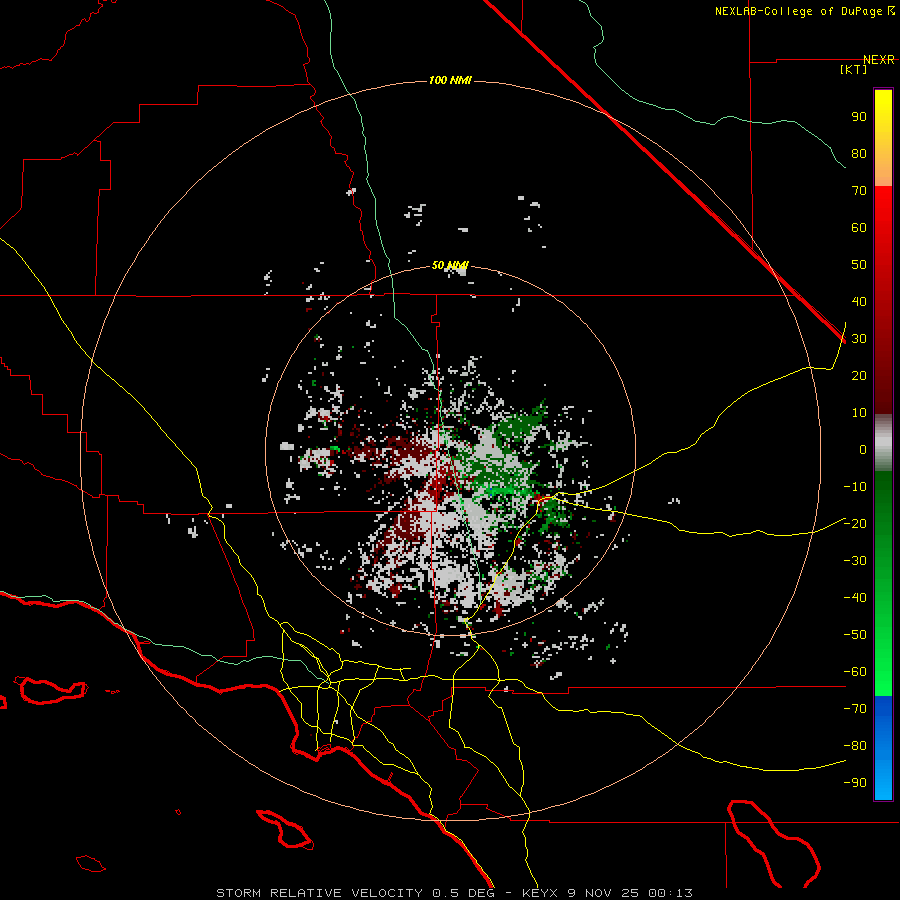Select the -40 knot value on the scale
The width and height of the screenshot is (900, 900).
pyautogui.click(x=855, y=598)
